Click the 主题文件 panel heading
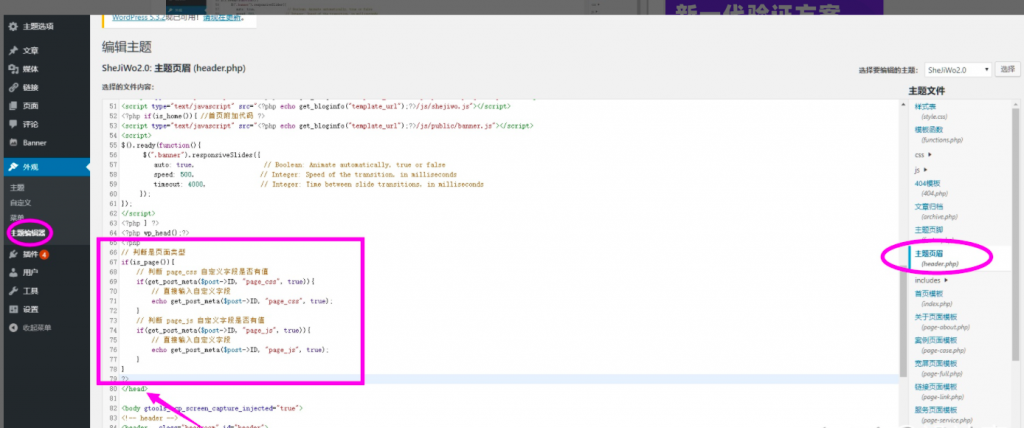Viewport: 1024px width, 428px height. tap(926, 91)
